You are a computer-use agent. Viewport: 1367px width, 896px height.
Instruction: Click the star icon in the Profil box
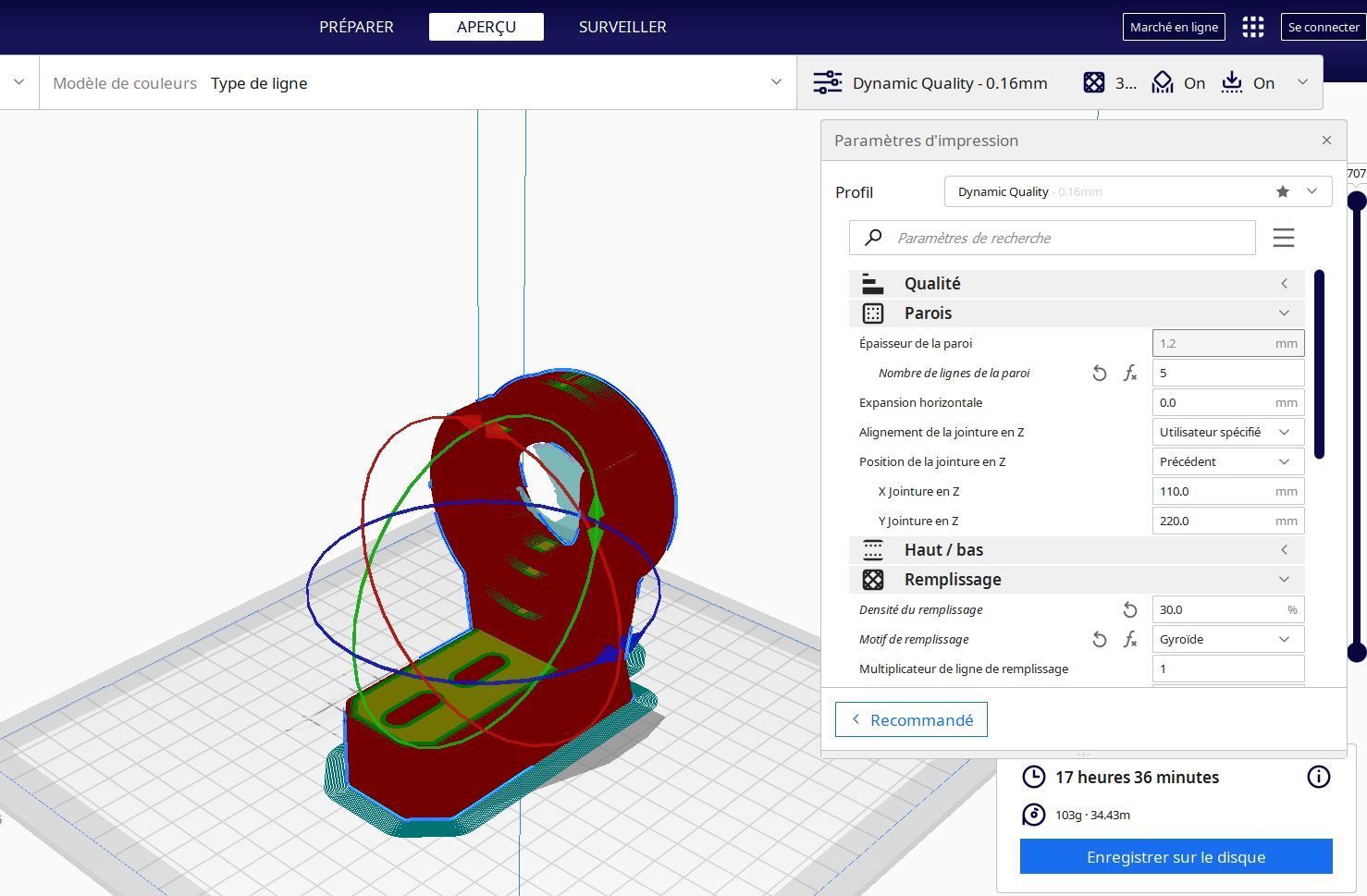(x=1282, y=191)
